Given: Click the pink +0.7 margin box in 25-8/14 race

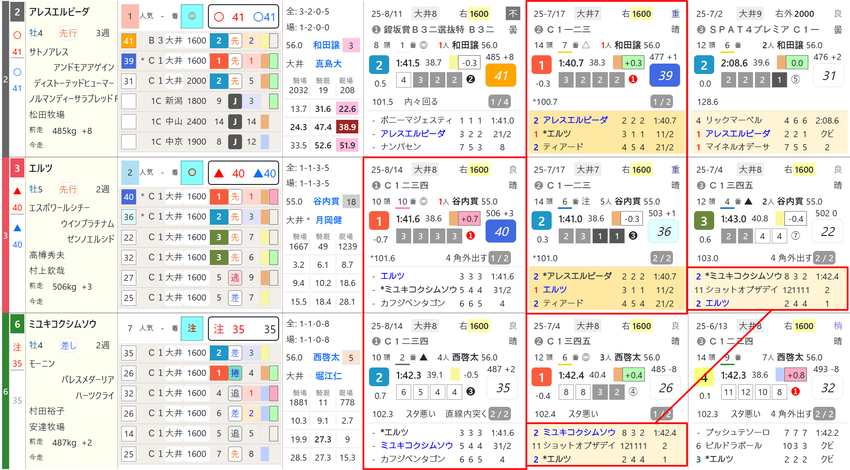Looking at the screenshot, I should pyautogui.click(x=469, y=219).
